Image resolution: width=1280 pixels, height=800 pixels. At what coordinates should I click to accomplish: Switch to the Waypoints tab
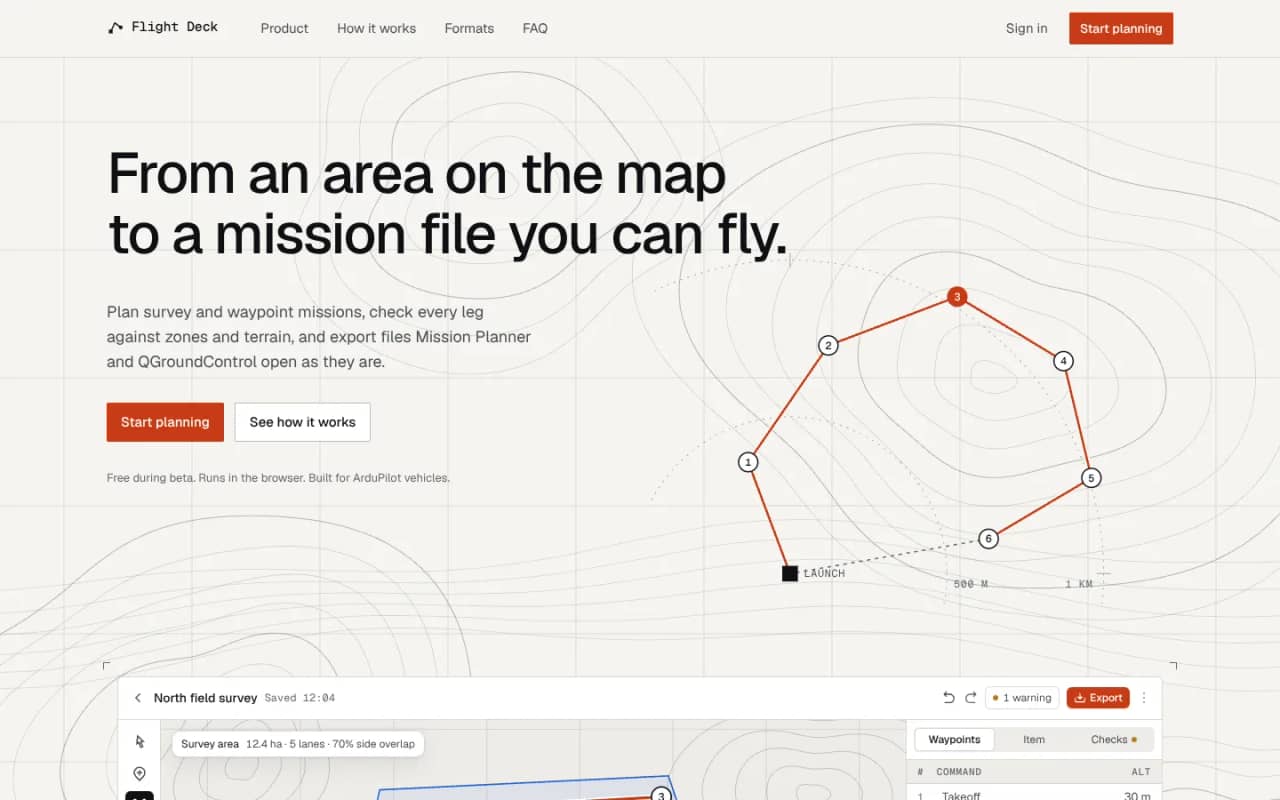[x=954, y=740]
